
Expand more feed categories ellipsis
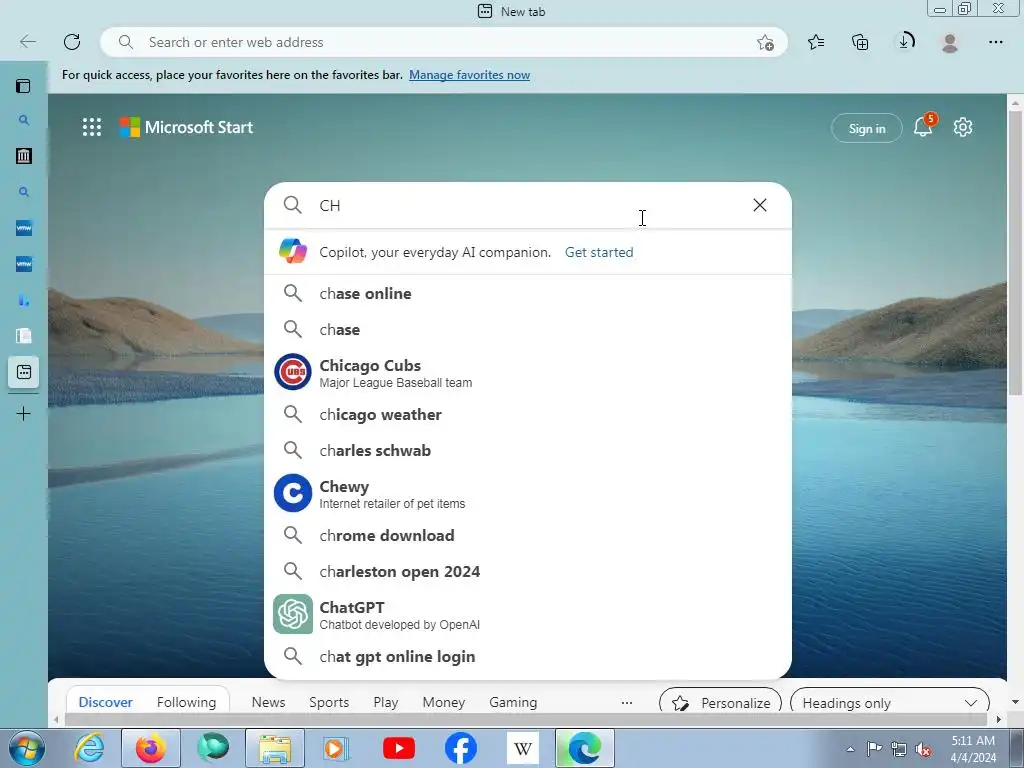coord(627,703)
